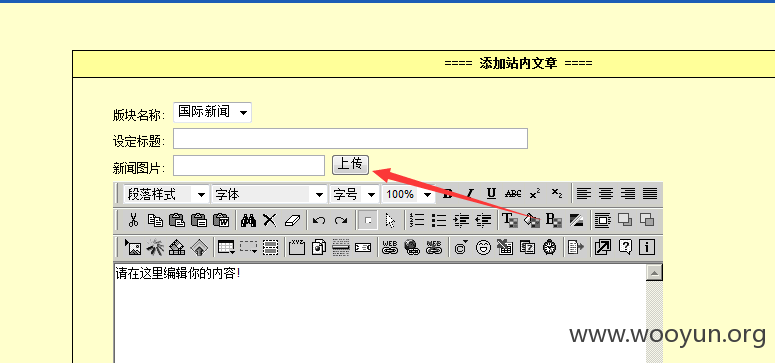
Task: Toggle subscript x₂ formatting
Action: pos(557,193)
